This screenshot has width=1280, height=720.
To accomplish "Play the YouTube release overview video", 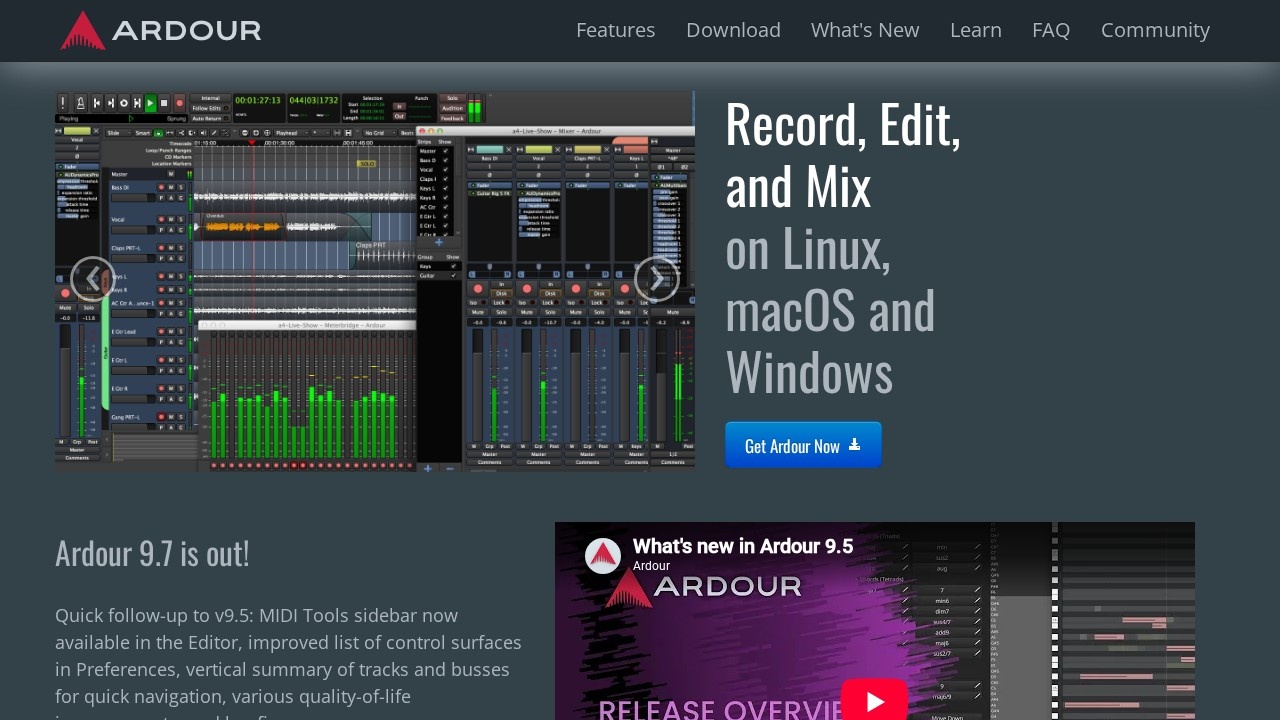I will [874, 702].
